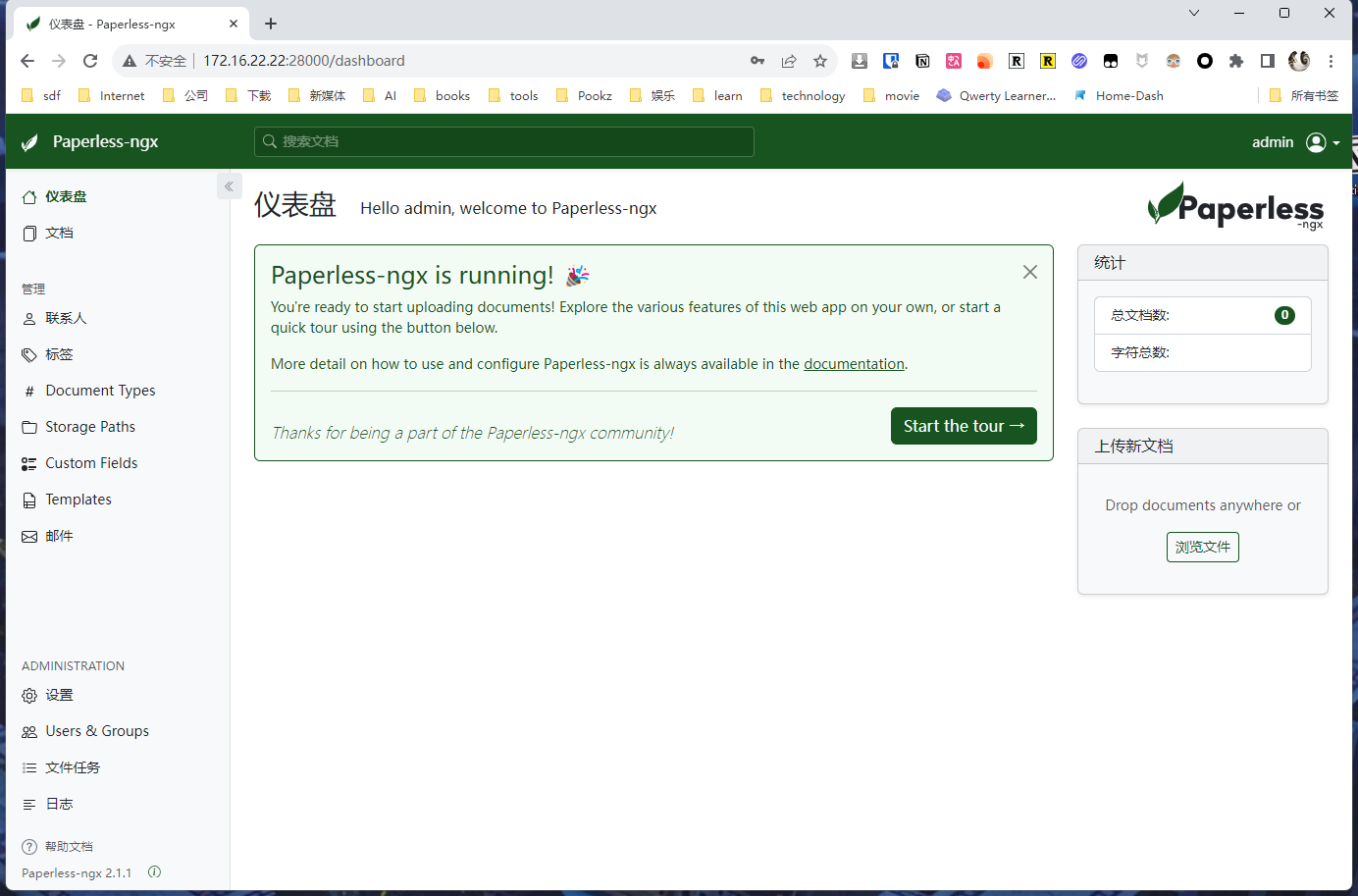Open the Chrome three-dot menu
The width and height of the screenshot is (1358, 896).
pyautogui.click(x=1331, y=61)
